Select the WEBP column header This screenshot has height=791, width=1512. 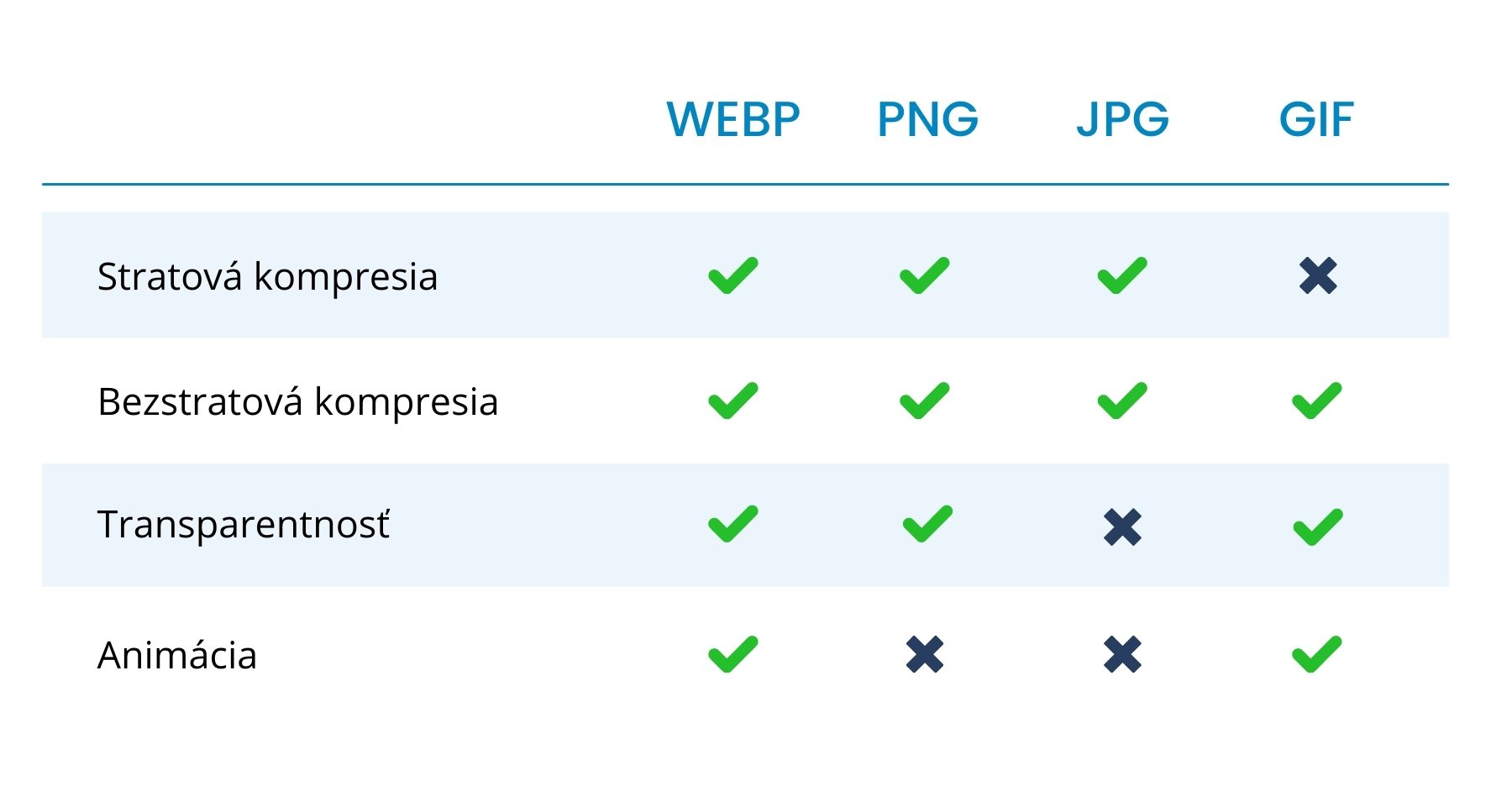pyautogui.click(x=732, y=119)
